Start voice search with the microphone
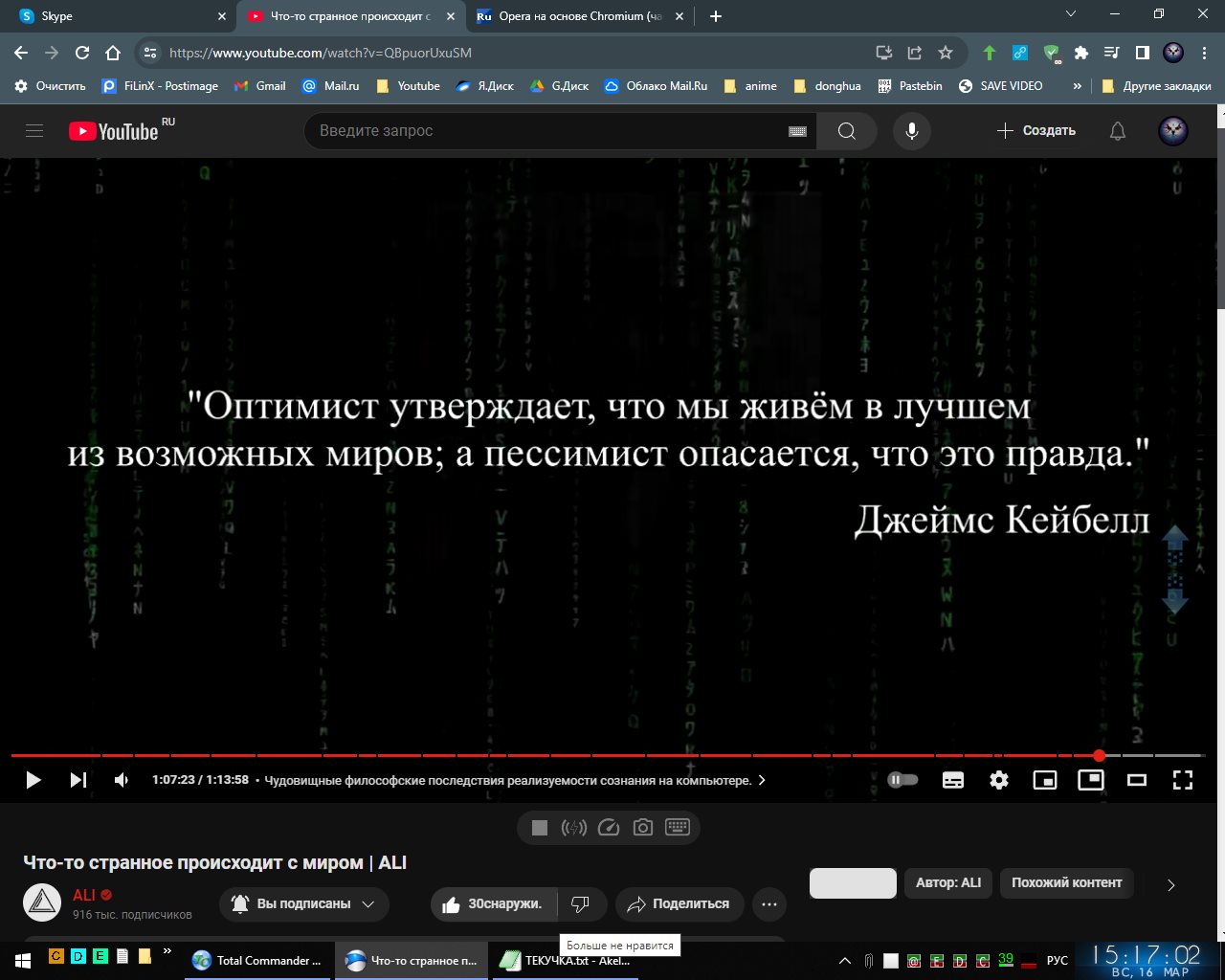The height and width of the screenshot is (980, 1225). point(912,131)
